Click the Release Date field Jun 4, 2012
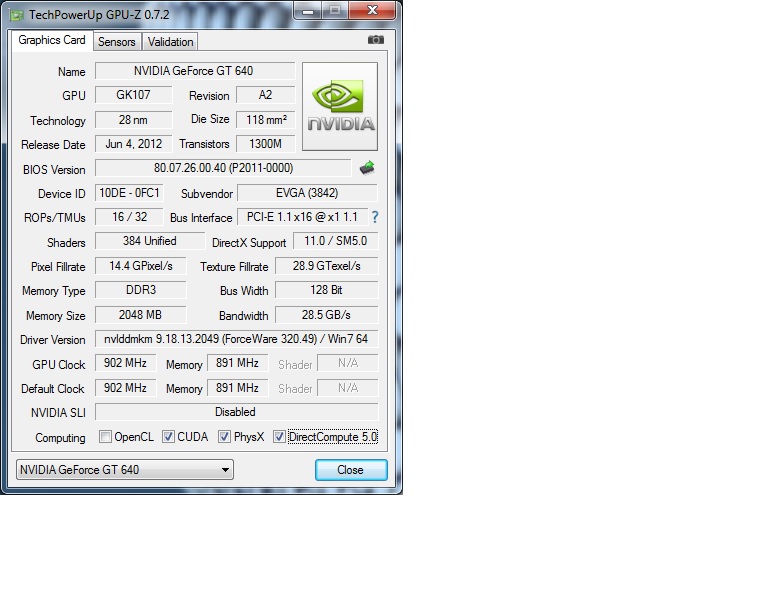 pos(134,143)
